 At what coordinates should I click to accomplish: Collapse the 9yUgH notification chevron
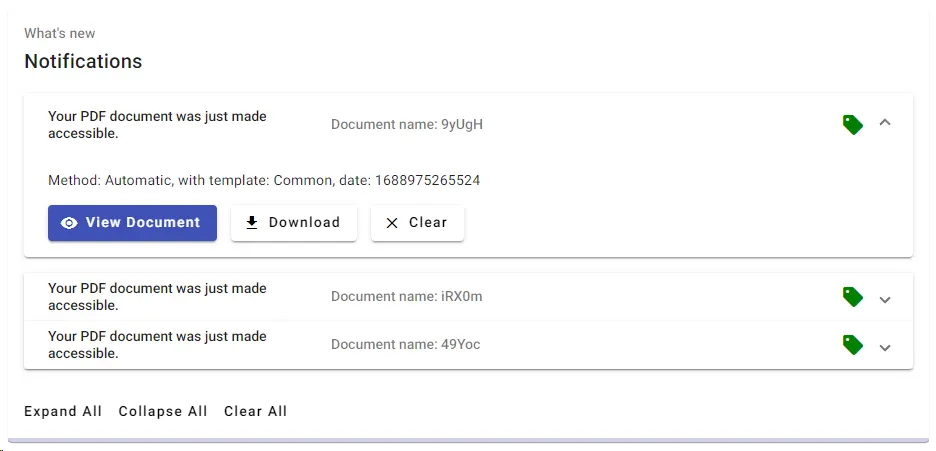[885, 122]
